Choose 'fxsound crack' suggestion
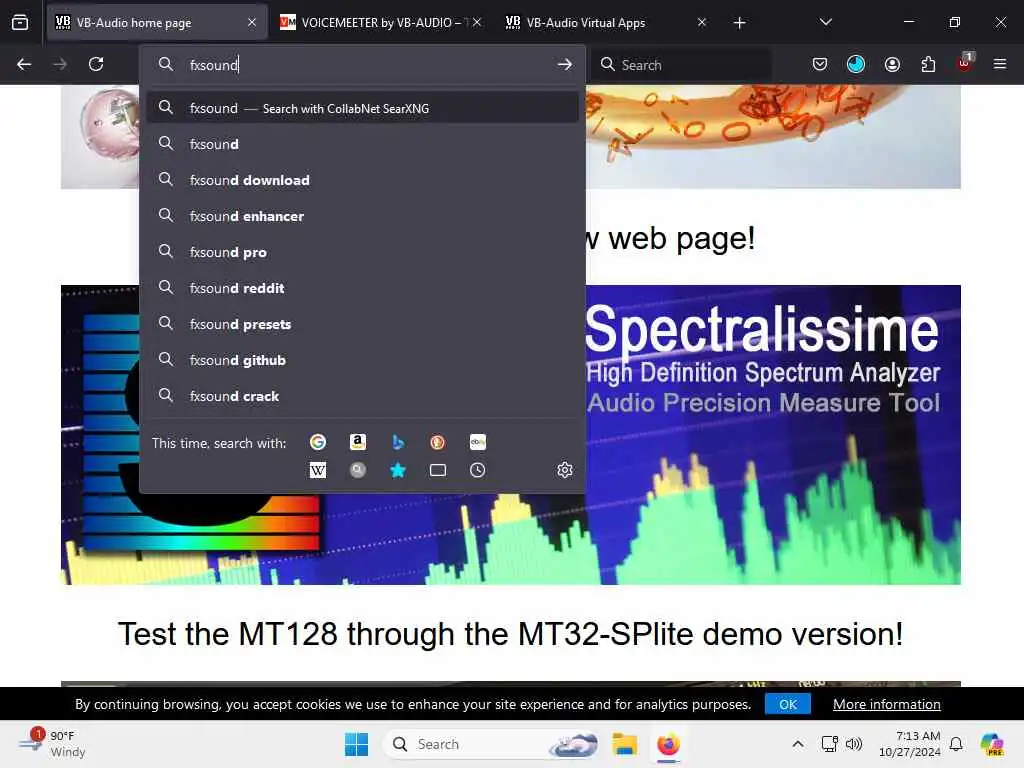 pyautogui.click(x=362, y=396)
